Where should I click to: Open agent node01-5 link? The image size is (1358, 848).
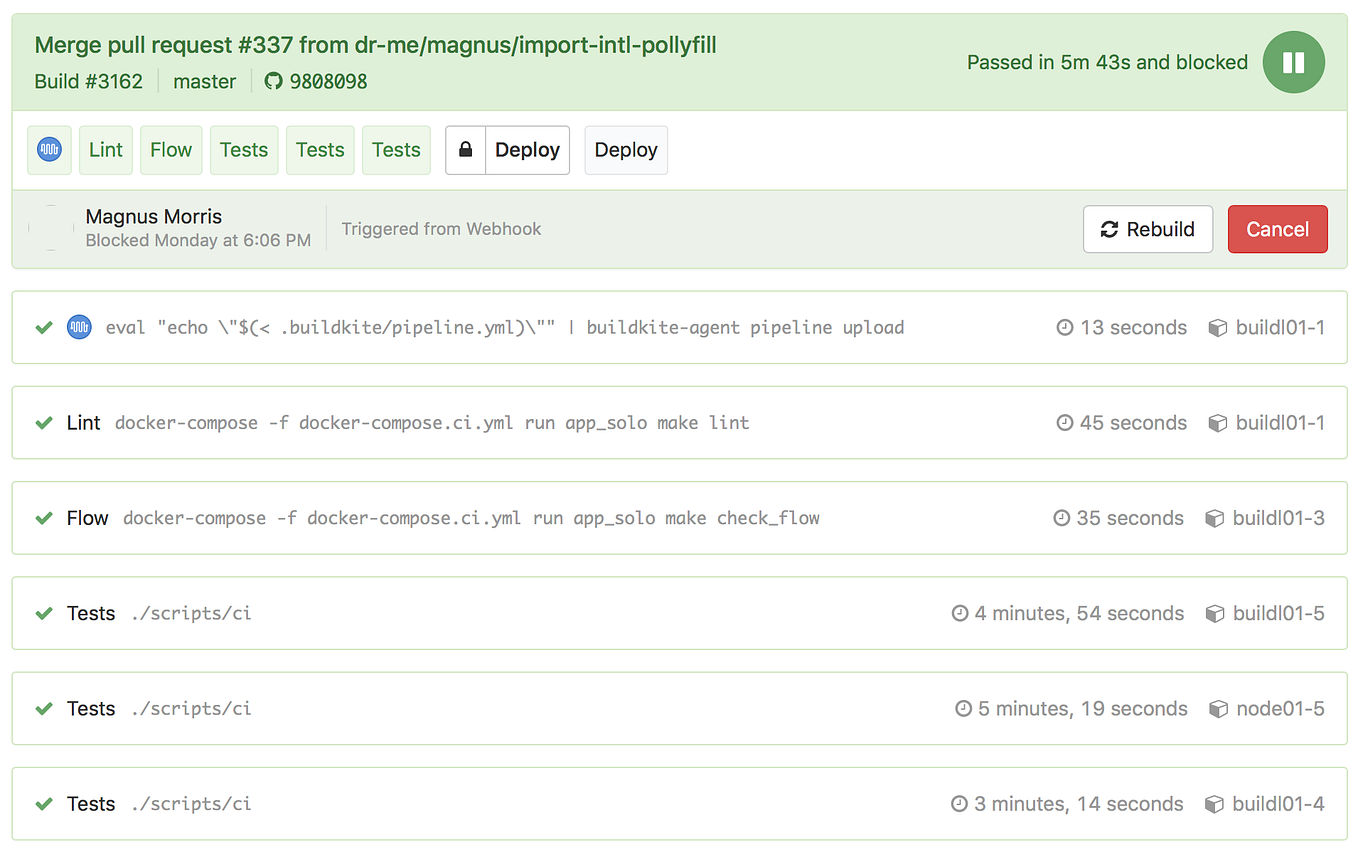click(x=1280, y=708)
